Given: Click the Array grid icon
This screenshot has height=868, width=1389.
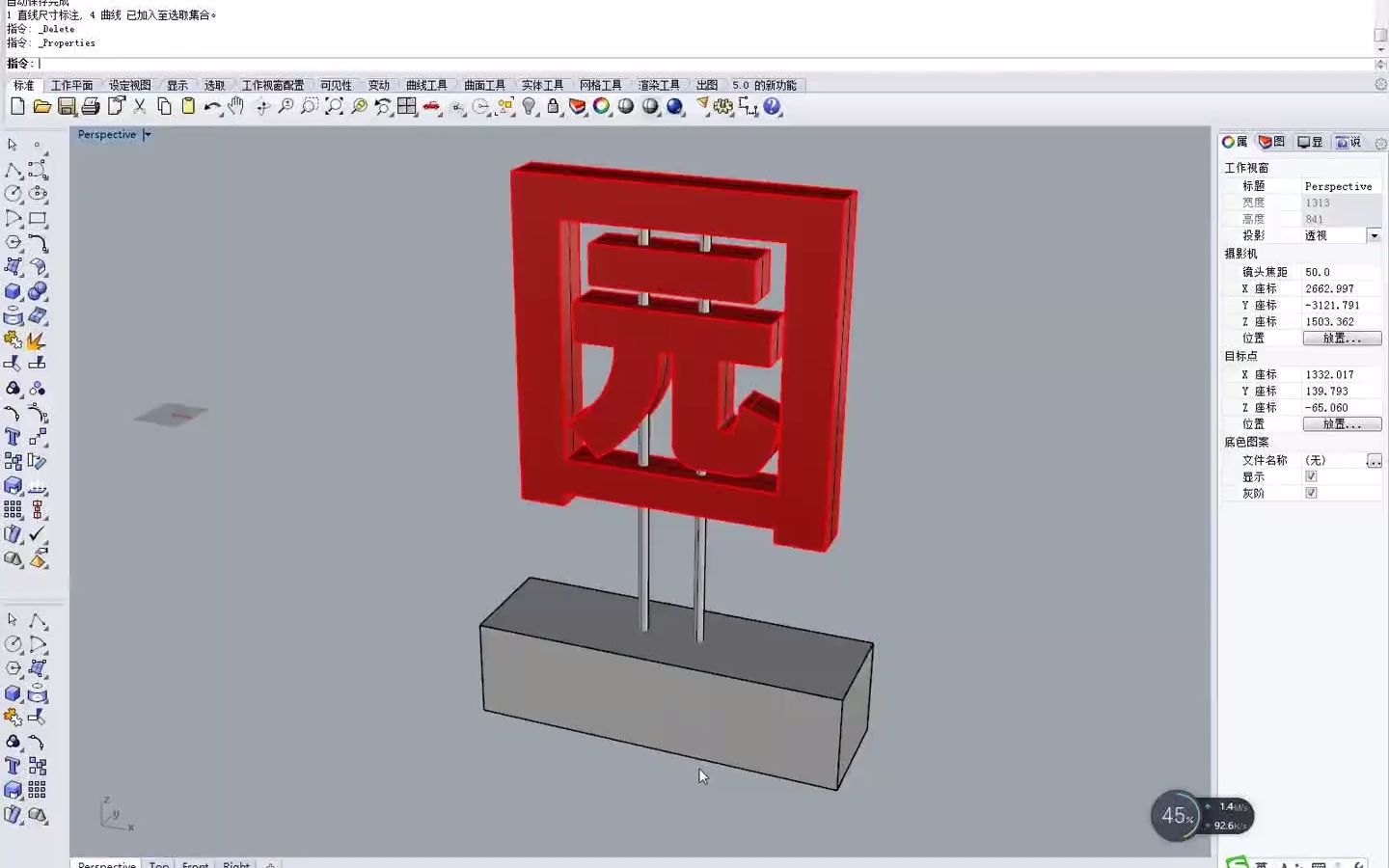Looking at the screenshot, I should (14, 510).
